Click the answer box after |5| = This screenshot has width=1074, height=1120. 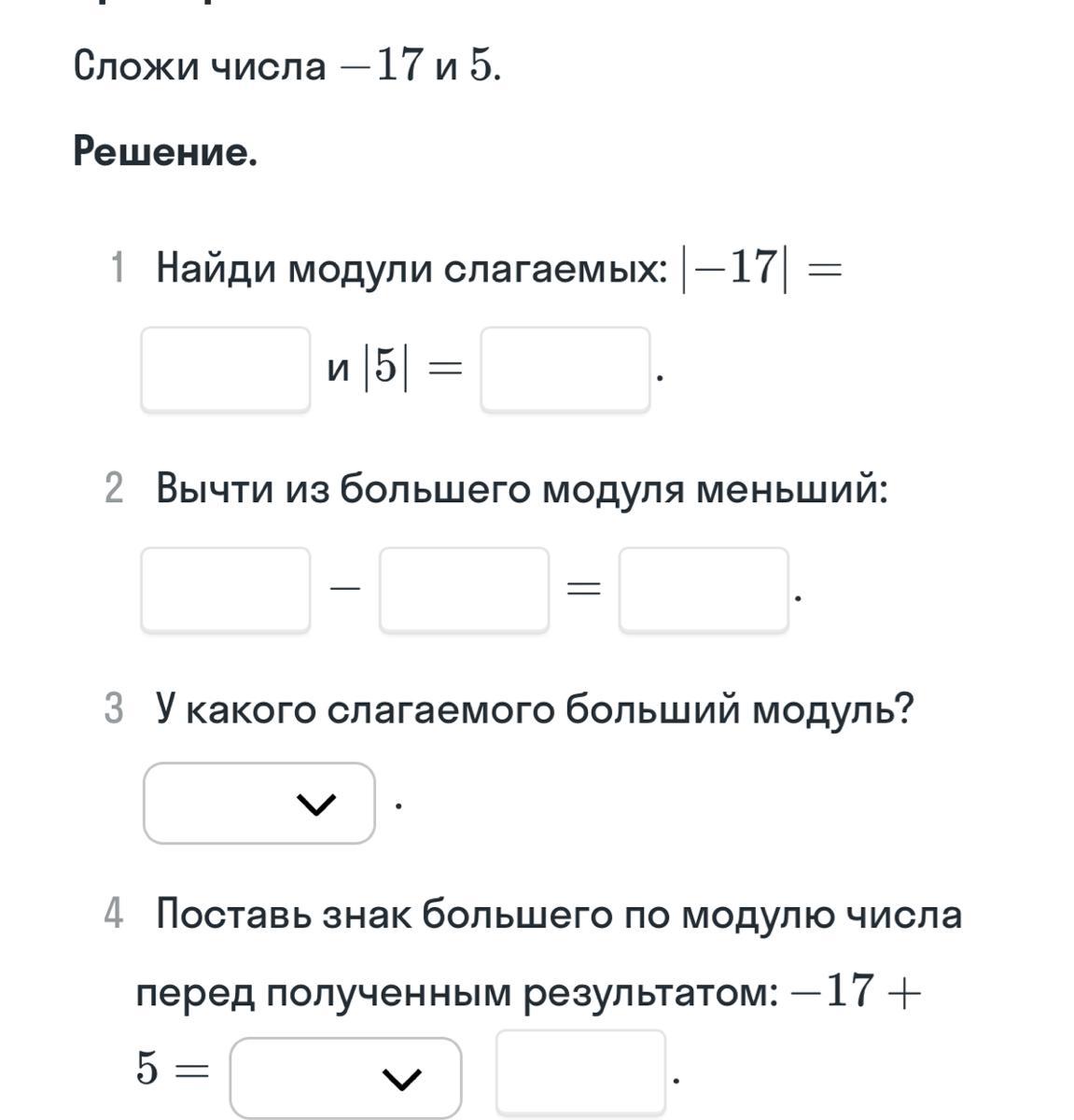click(x=565, y=369)
